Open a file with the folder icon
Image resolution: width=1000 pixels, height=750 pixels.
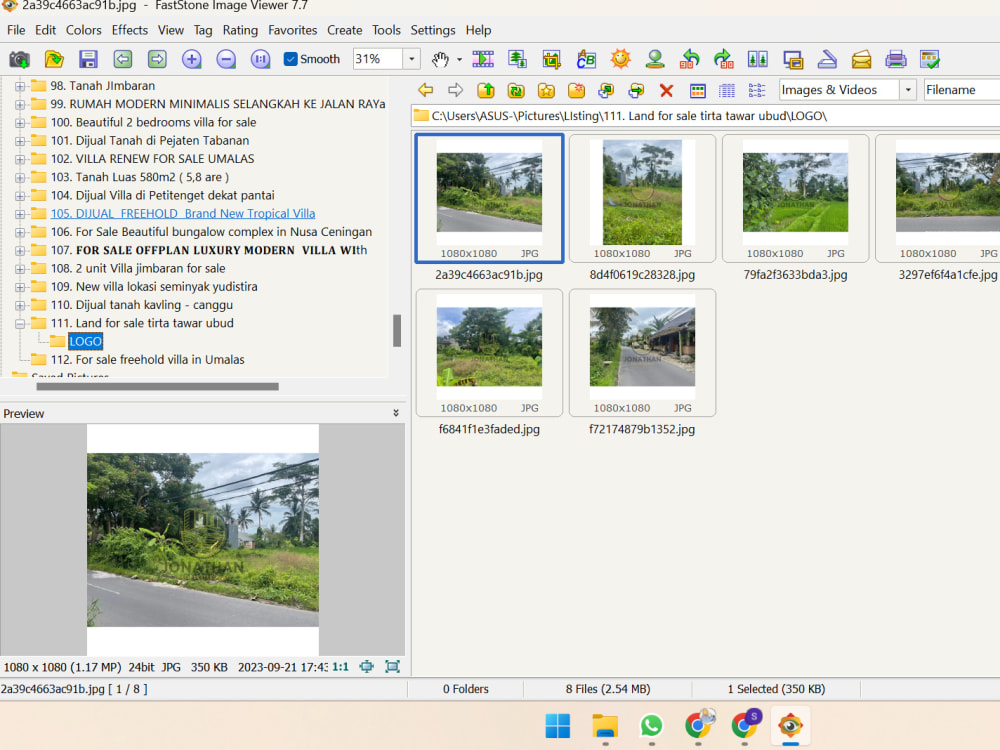pyautogui.click(x=54, y=59)
